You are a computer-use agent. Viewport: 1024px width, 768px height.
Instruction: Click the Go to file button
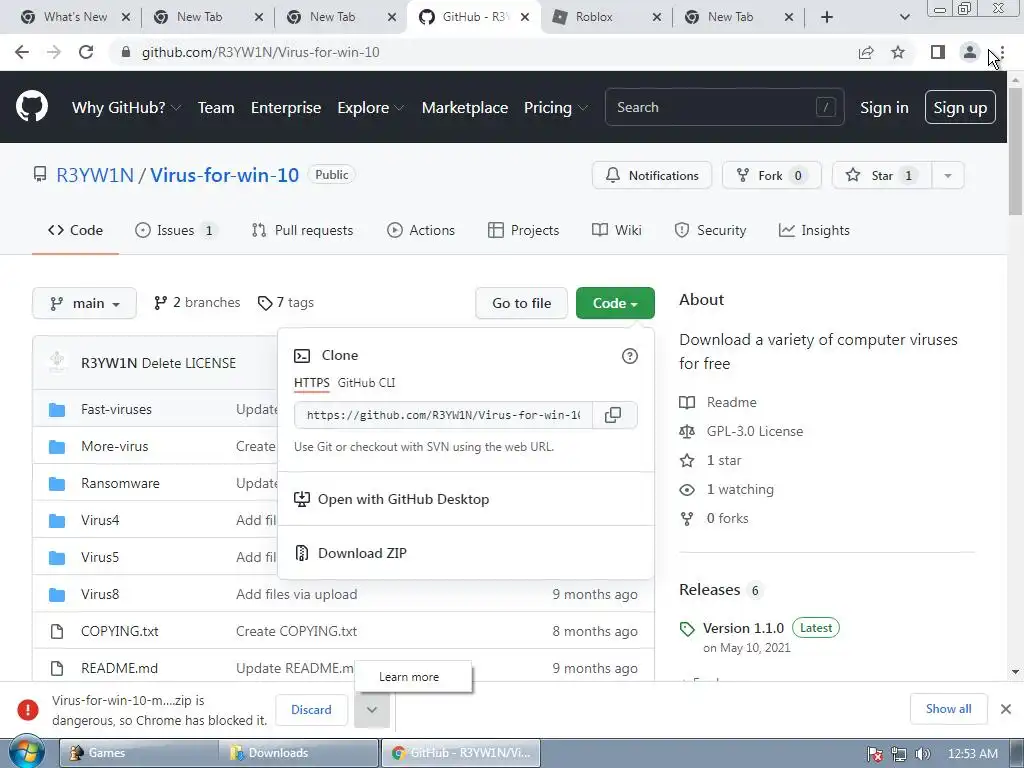click(521, 303)
